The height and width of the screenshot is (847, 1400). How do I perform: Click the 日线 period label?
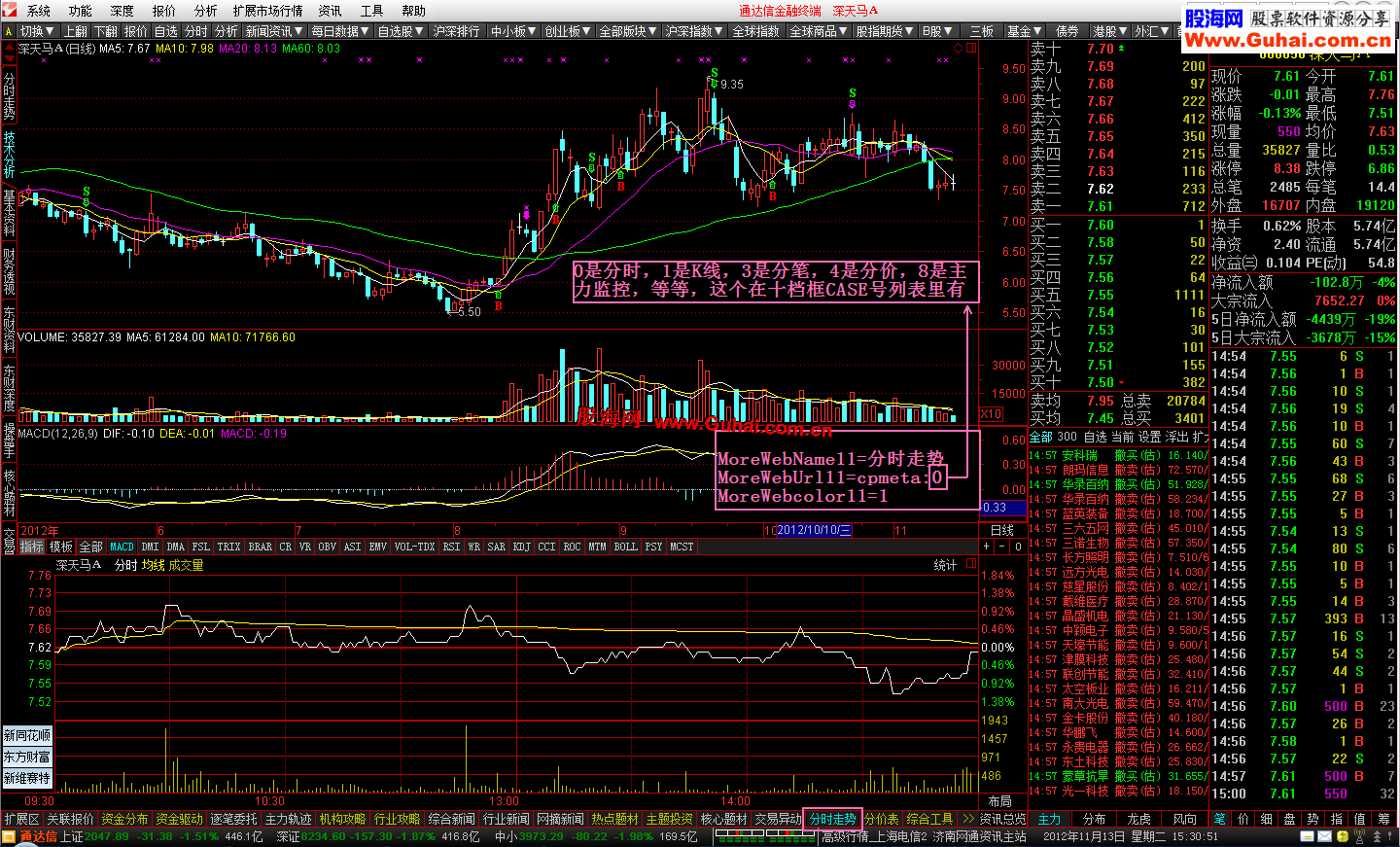pos(1001,530)
